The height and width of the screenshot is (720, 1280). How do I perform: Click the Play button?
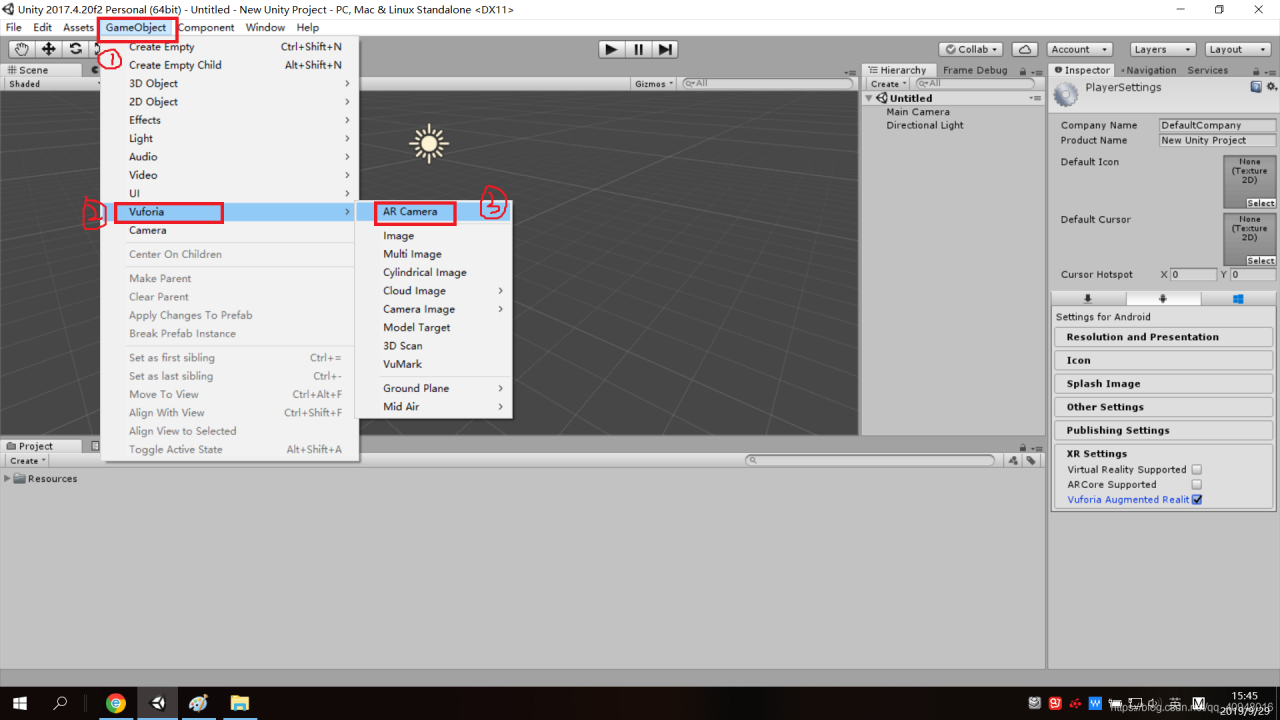pos(611,49)
